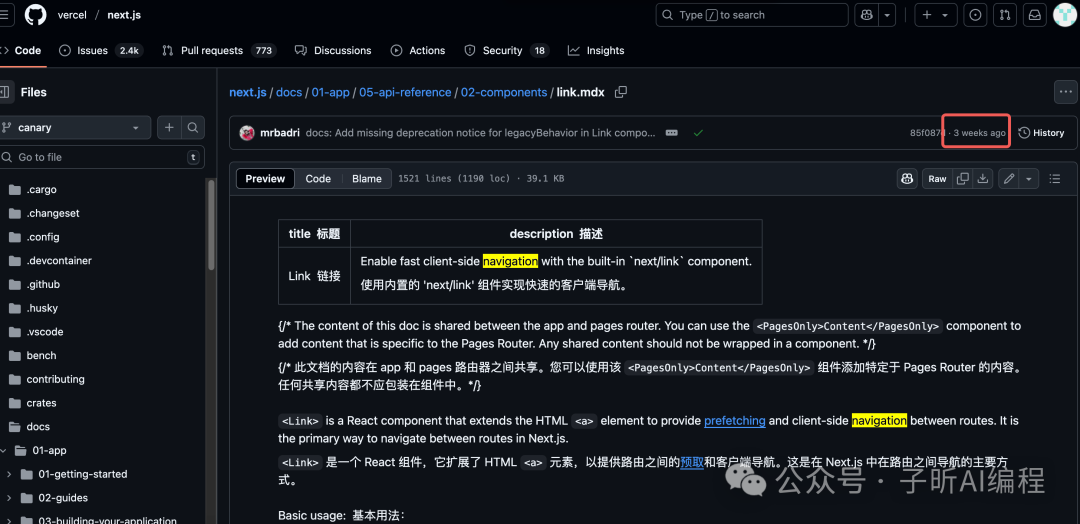Image resolution: width=1080 pixels, height=524 pixels.
Task: Collapse the 01-app folder
Action: click(x=3, y=450)
